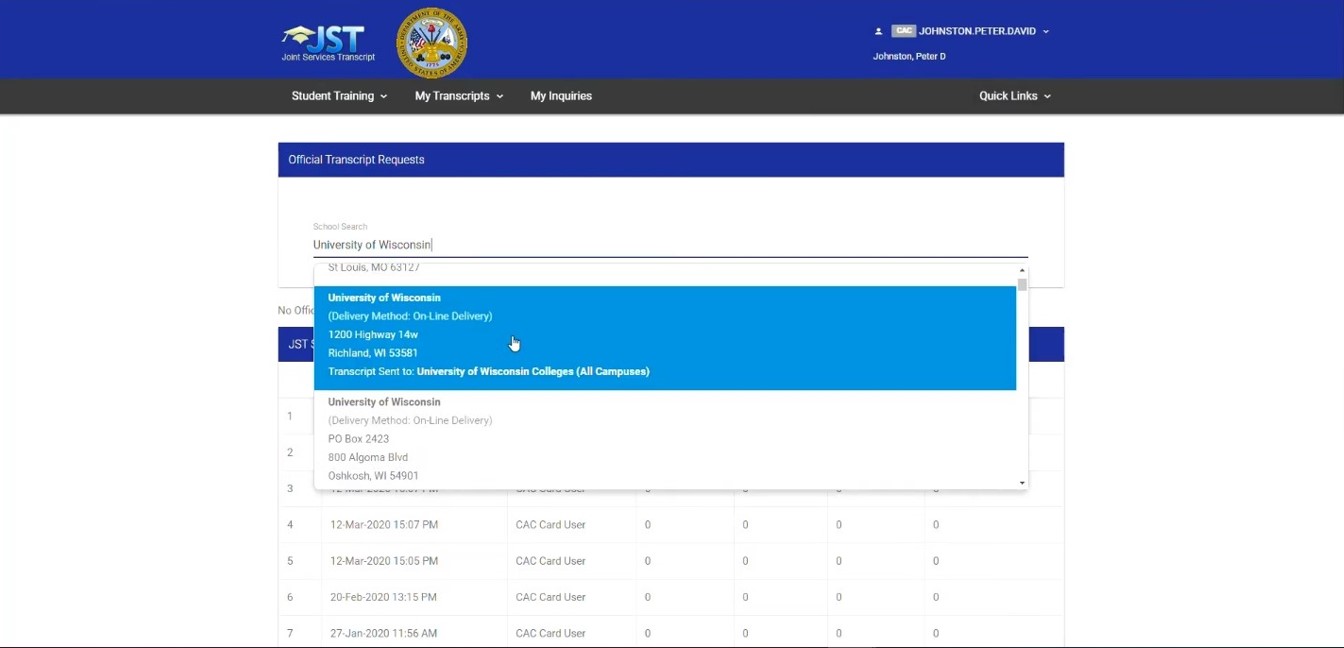Image resolution: width=1344 pixels, height=648 pixels.
Task: Expand the Student Training menu
Action: [x=339, y=95]
